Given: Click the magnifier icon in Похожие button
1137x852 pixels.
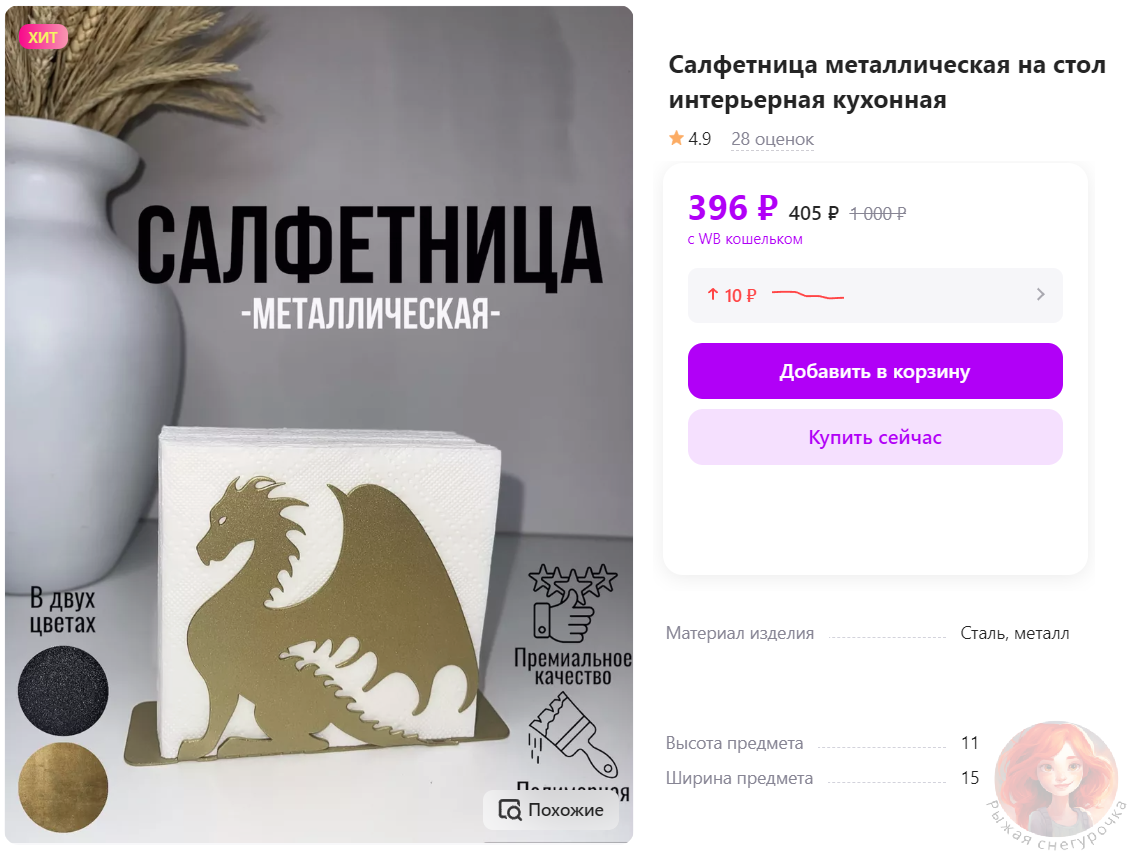Looking at the screenshot, I should [510, 810].
